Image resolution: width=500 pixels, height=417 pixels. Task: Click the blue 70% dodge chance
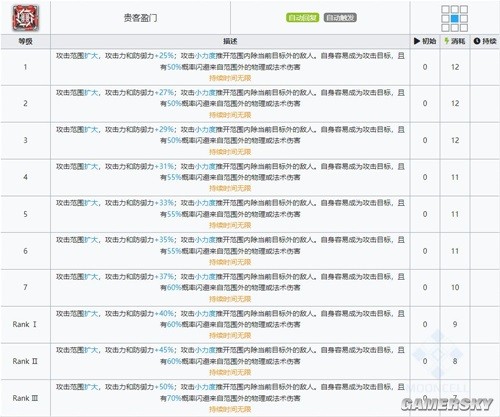point(174,398)
